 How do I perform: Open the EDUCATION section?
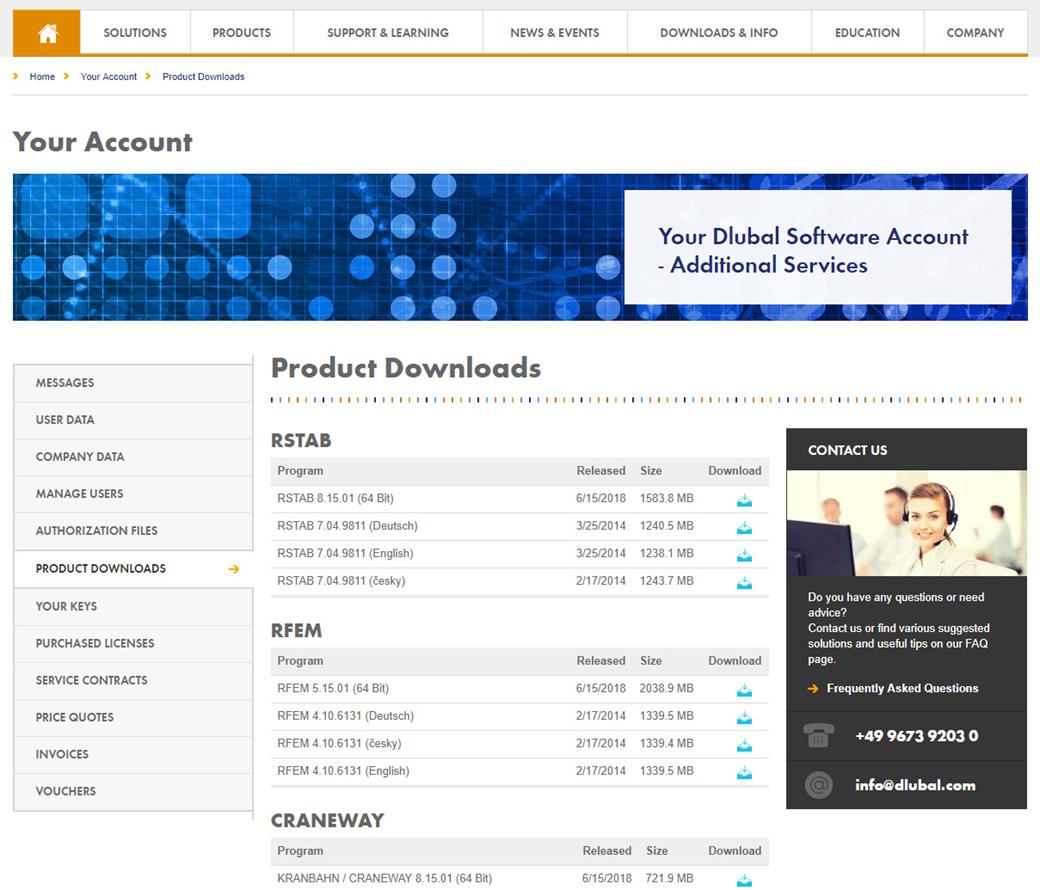pyautogui.click(x=866, y=32)
